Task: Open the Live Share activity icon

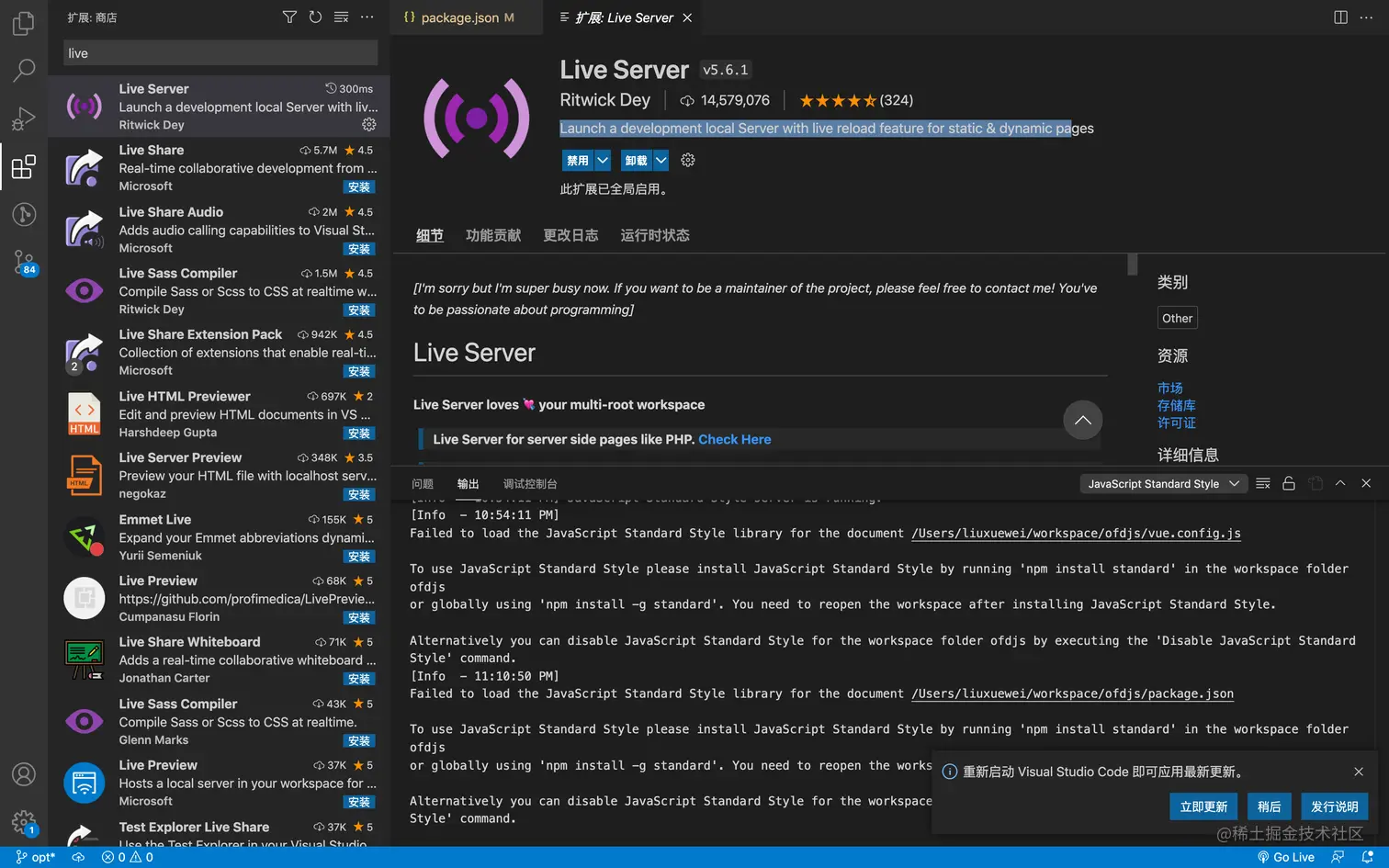Action: click(x=24, y=214)
